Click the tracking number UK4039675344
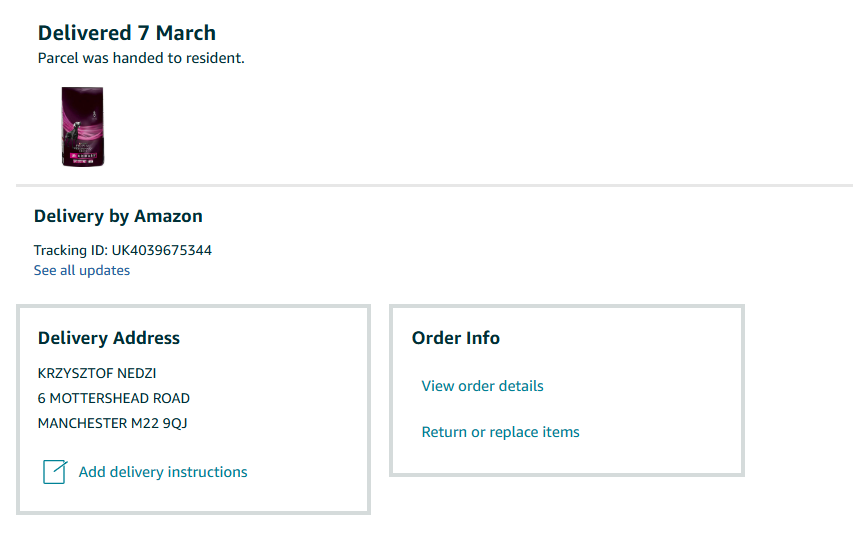The image size is (853, 558). 162,250
